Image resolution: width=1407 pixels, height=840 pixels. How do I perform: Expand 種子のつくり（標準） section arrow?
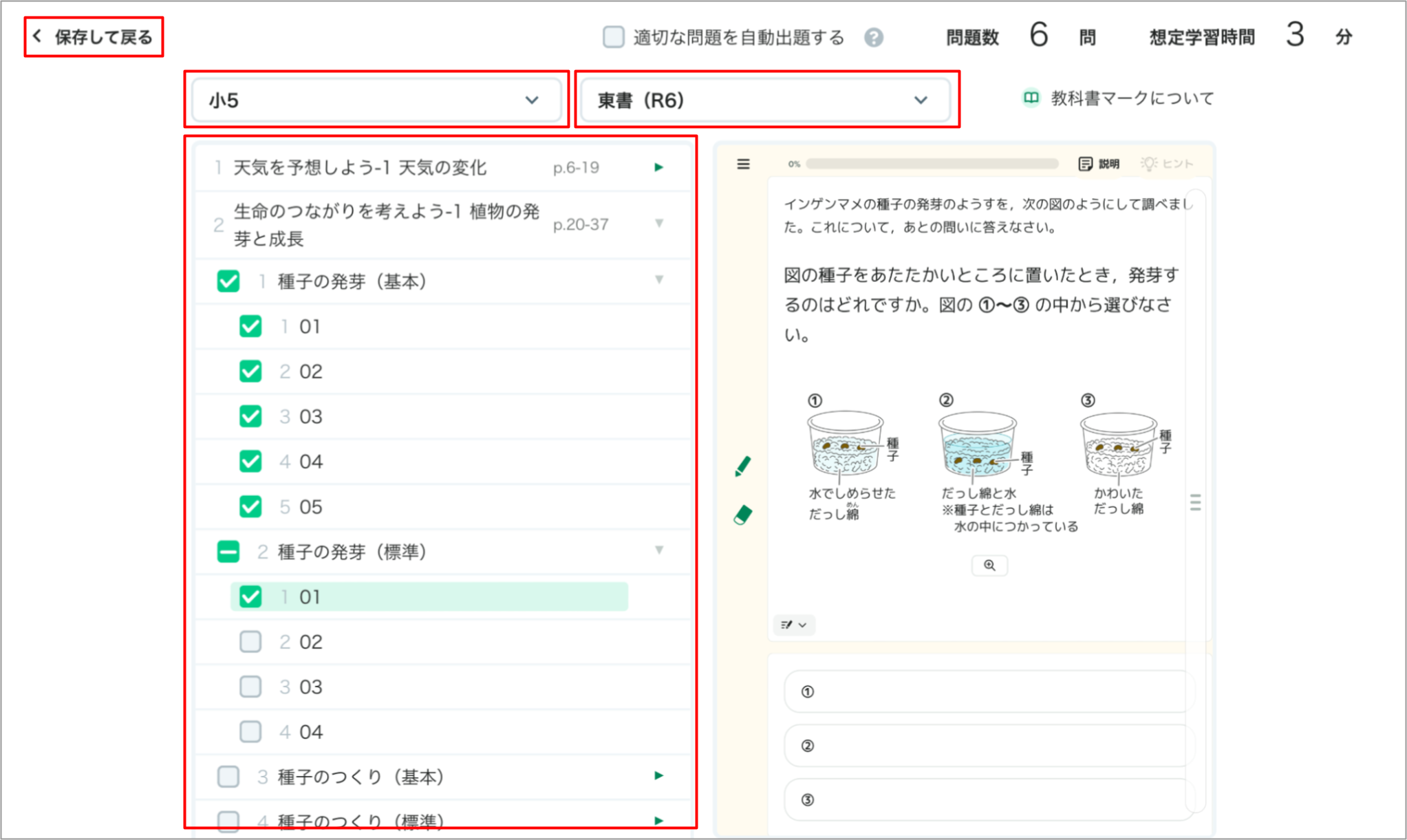pyautogui.click(x=658, y=820)
